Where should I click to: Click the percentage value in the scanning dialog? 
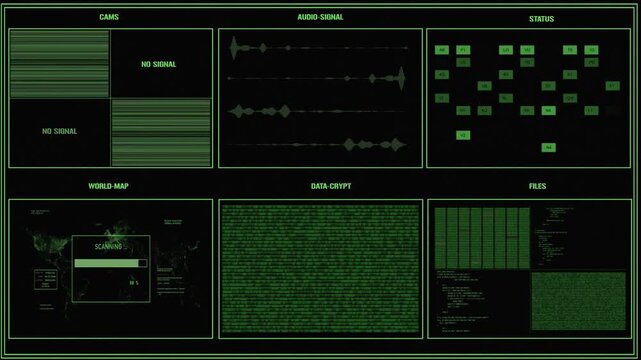coord(134,283)
